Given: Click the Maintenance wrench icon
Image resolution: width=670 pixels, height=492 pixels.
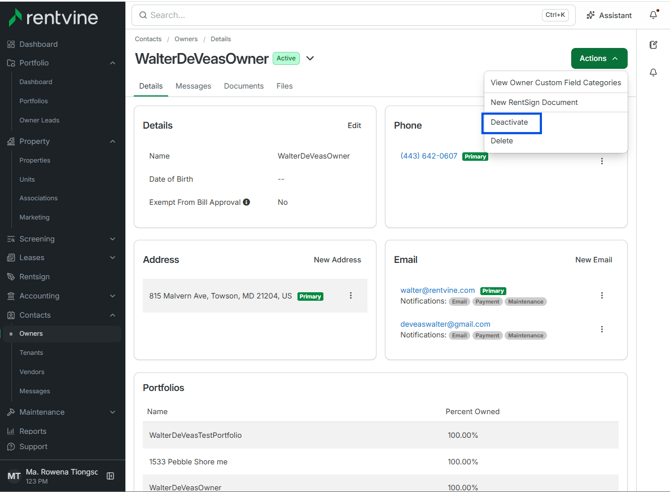Looking at the screenshot, I should point(11,412).
